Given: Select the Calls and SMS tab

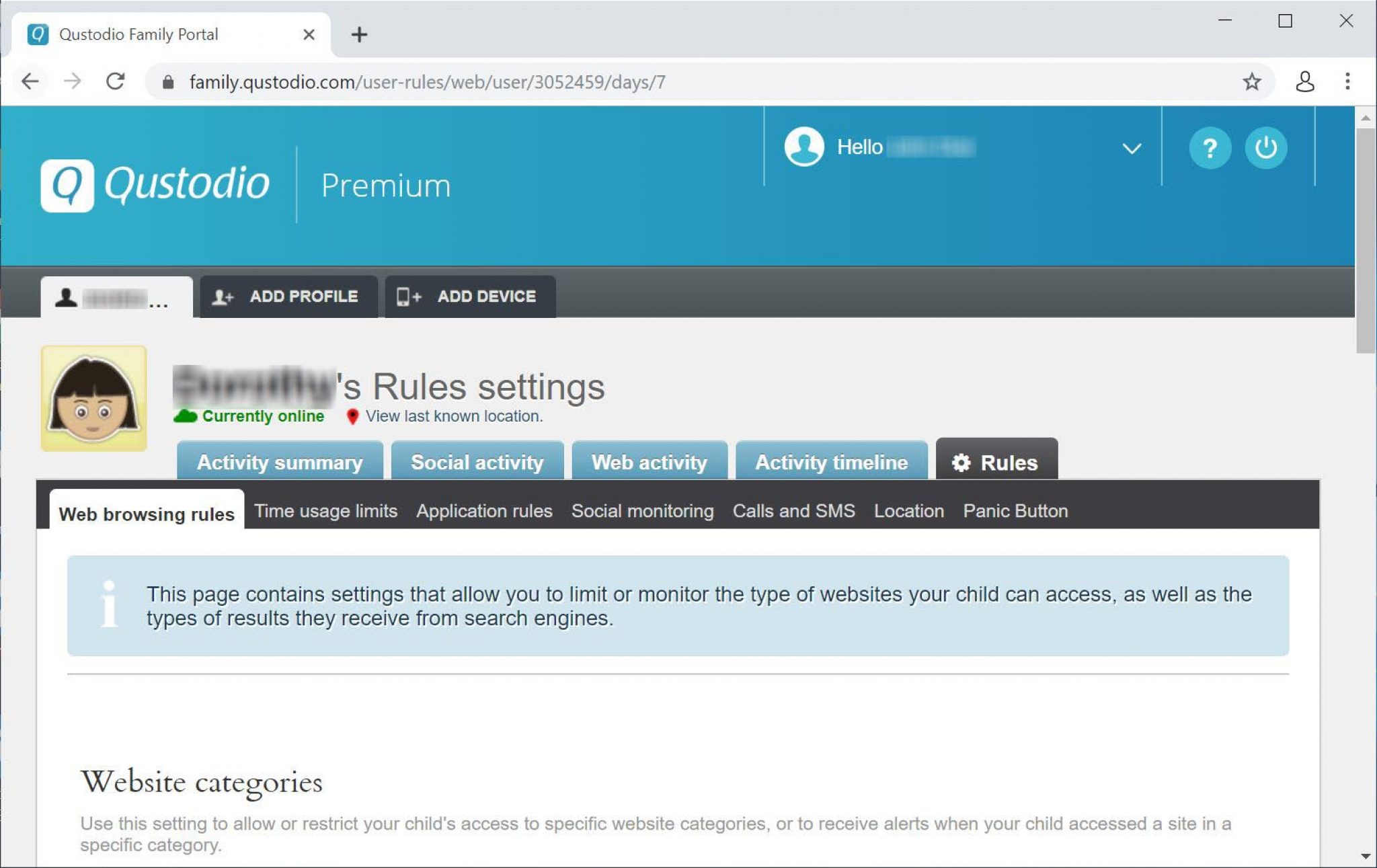Looking at the screenshot, I should pos(793,511).
